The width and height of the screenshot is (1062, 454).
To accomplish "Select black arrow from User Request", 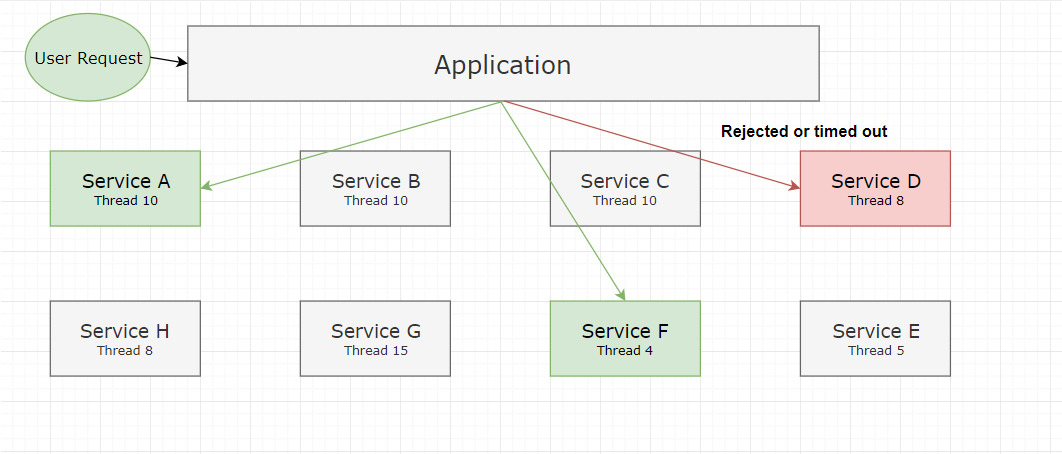I will pos(169,61).
